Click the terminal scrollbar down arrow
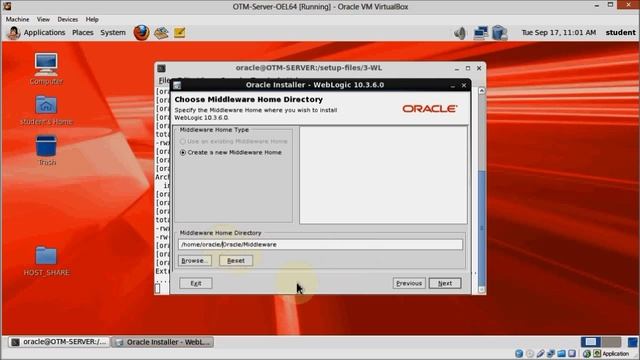Viewport: 640px width, 360px height. click(482, 289)
